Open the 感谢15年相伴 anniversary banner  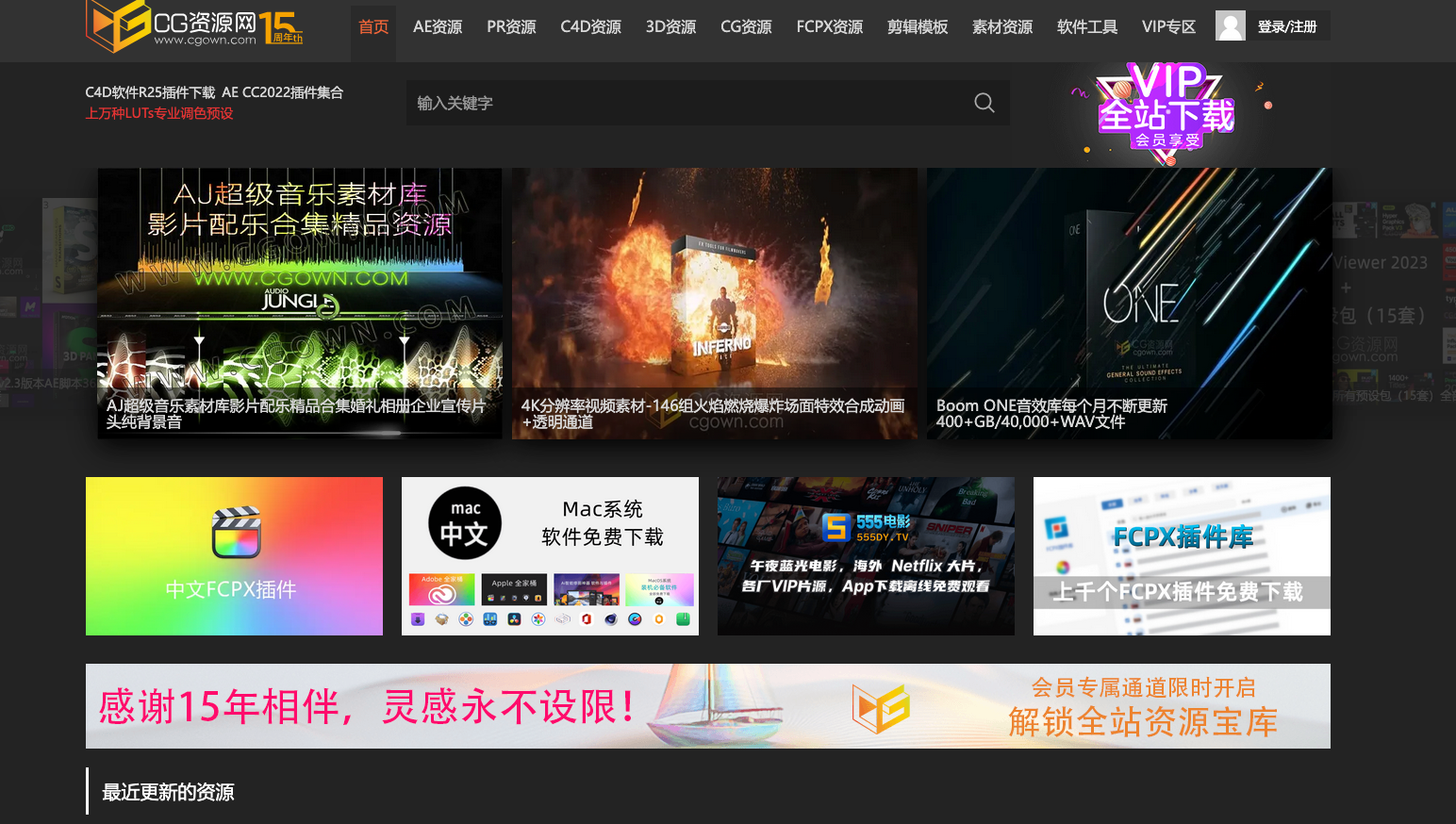click(708, 706)
